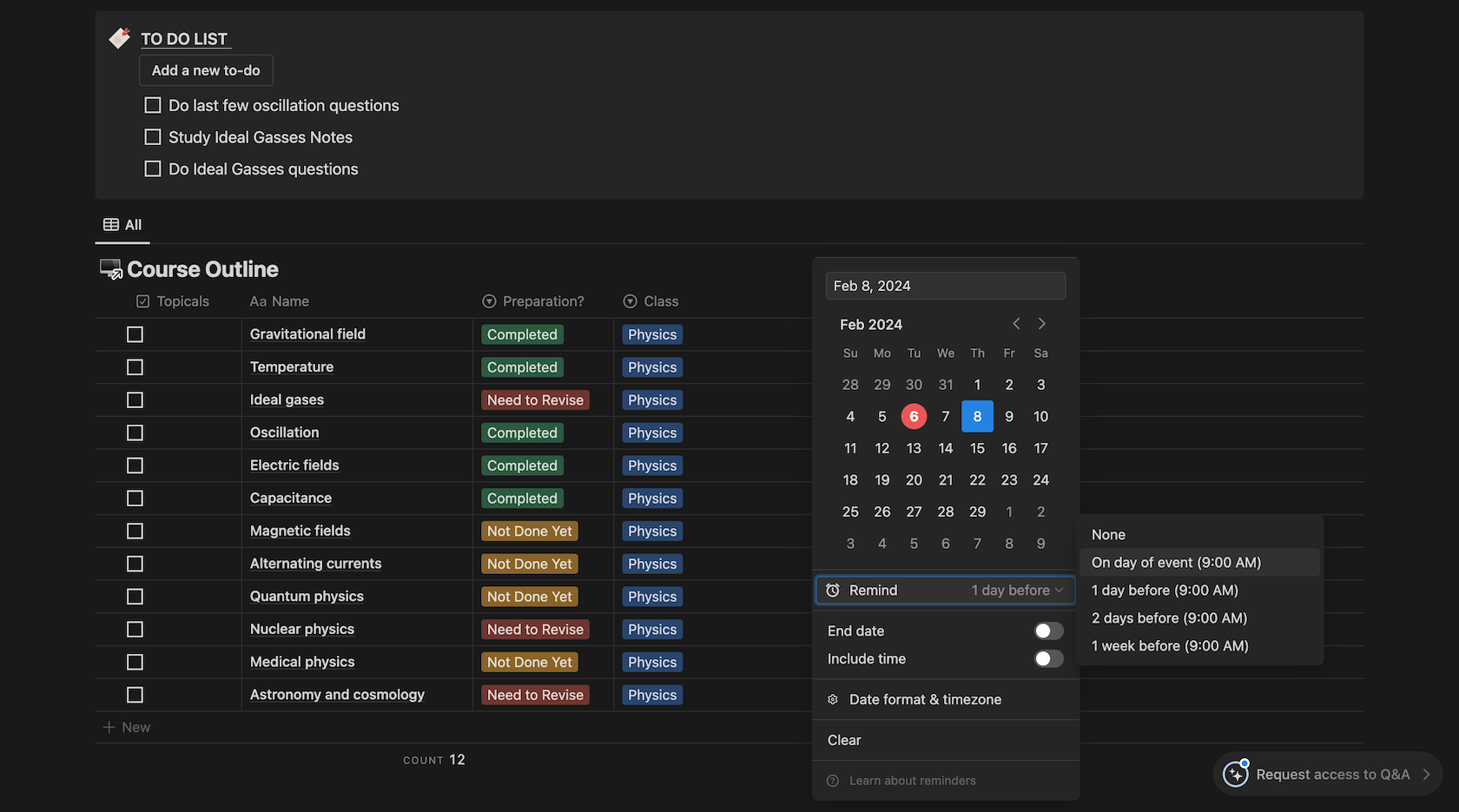The height and width of the screenshot is (812, 1459).
Task: Click the Course Outline page icon
Action: tap(111, 269)
